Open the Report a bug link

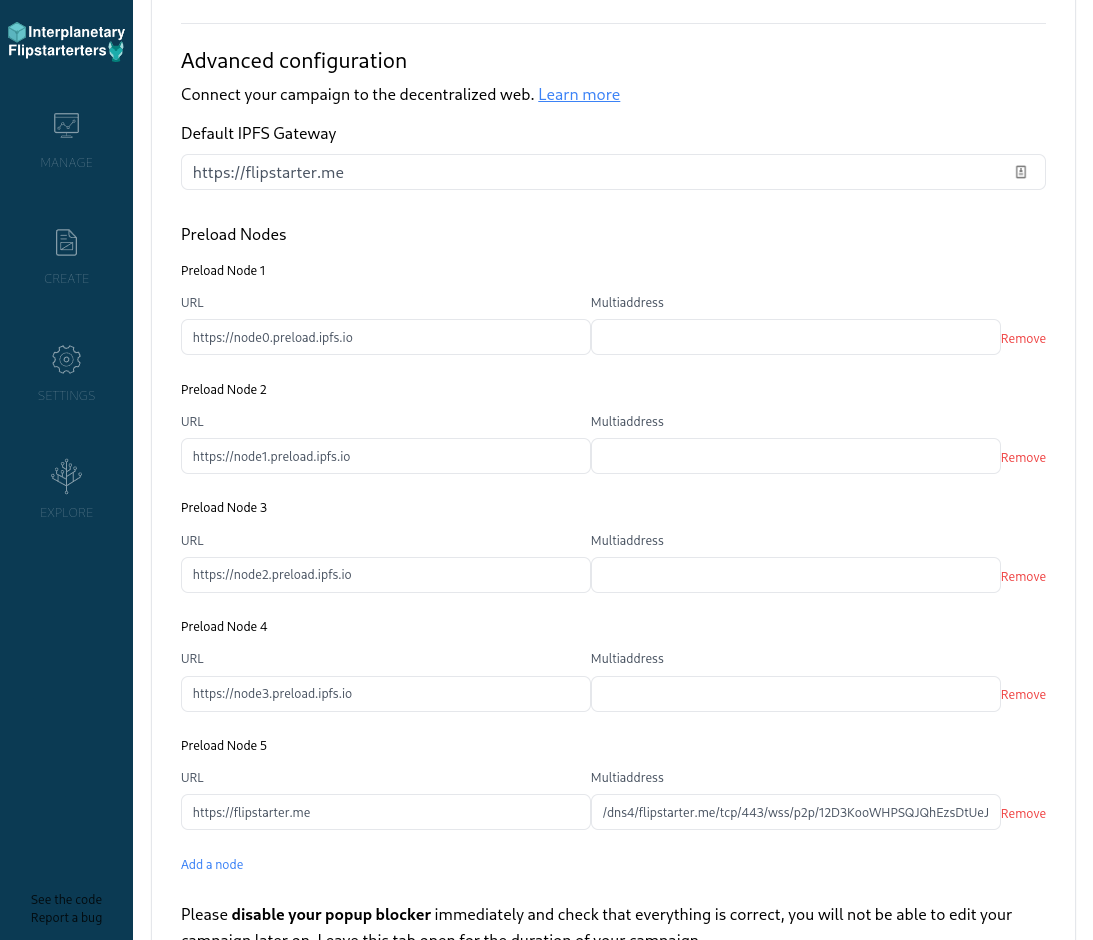[x=66, y=918]
